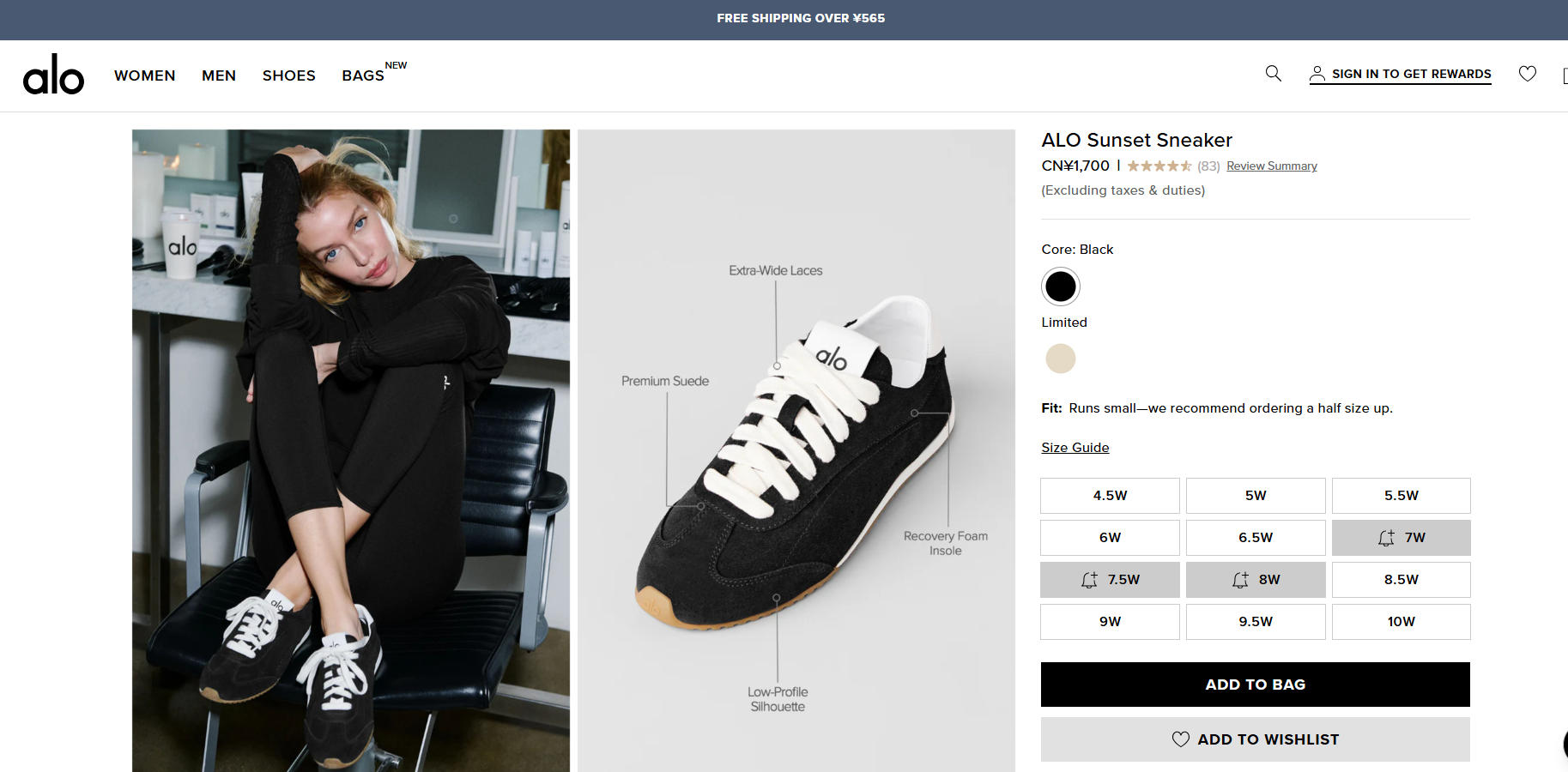Open the SHOES menu
This screenshot has height=772, width=1568.
289,75
